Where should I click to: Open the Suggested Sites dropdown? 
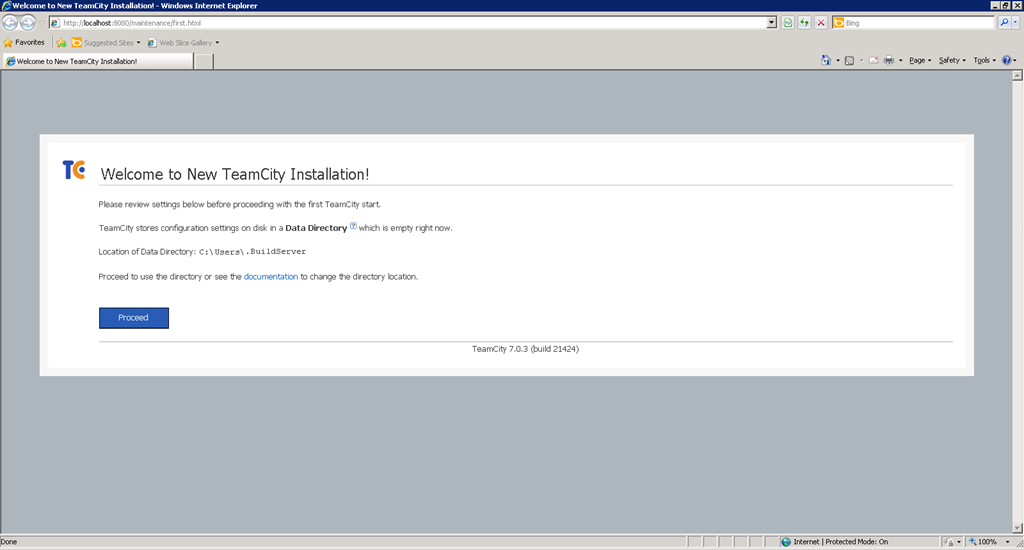point(105,42)
